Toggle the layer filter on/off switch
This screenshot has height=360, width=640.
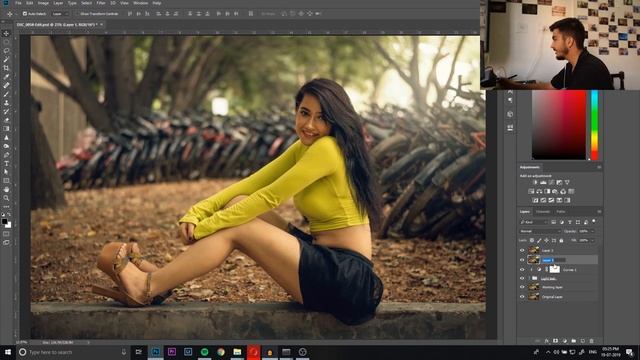(x=594, y=222)
